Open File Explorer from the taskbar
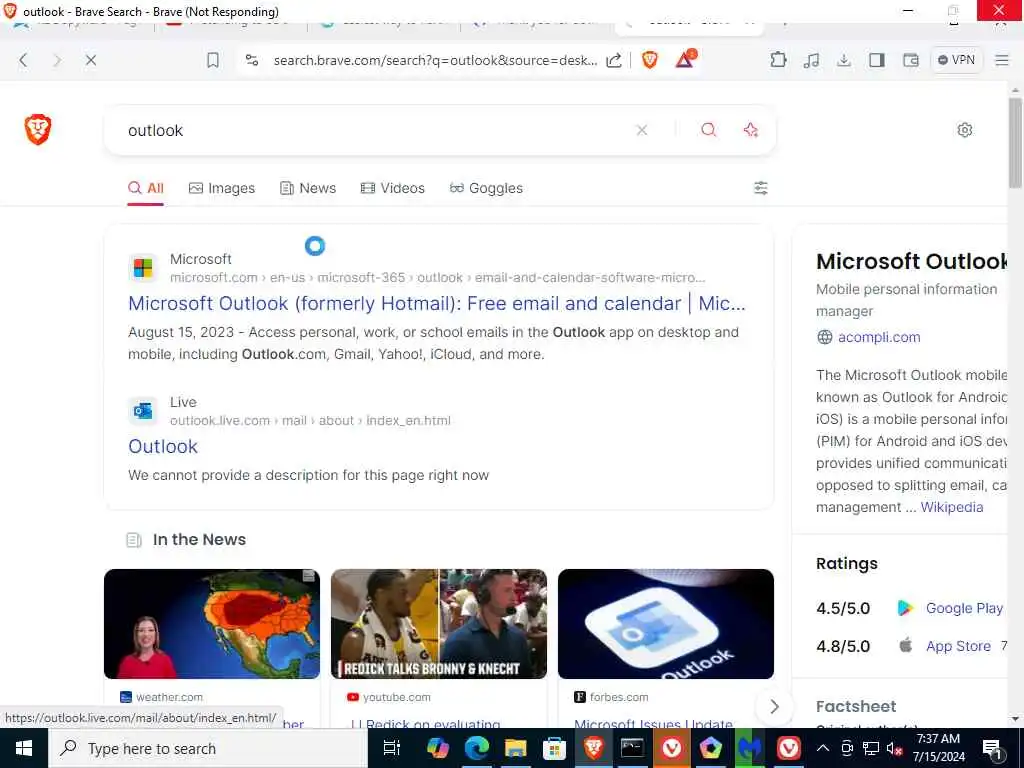The width and height of the screenshot is (1024, 768). coord(515,748)
